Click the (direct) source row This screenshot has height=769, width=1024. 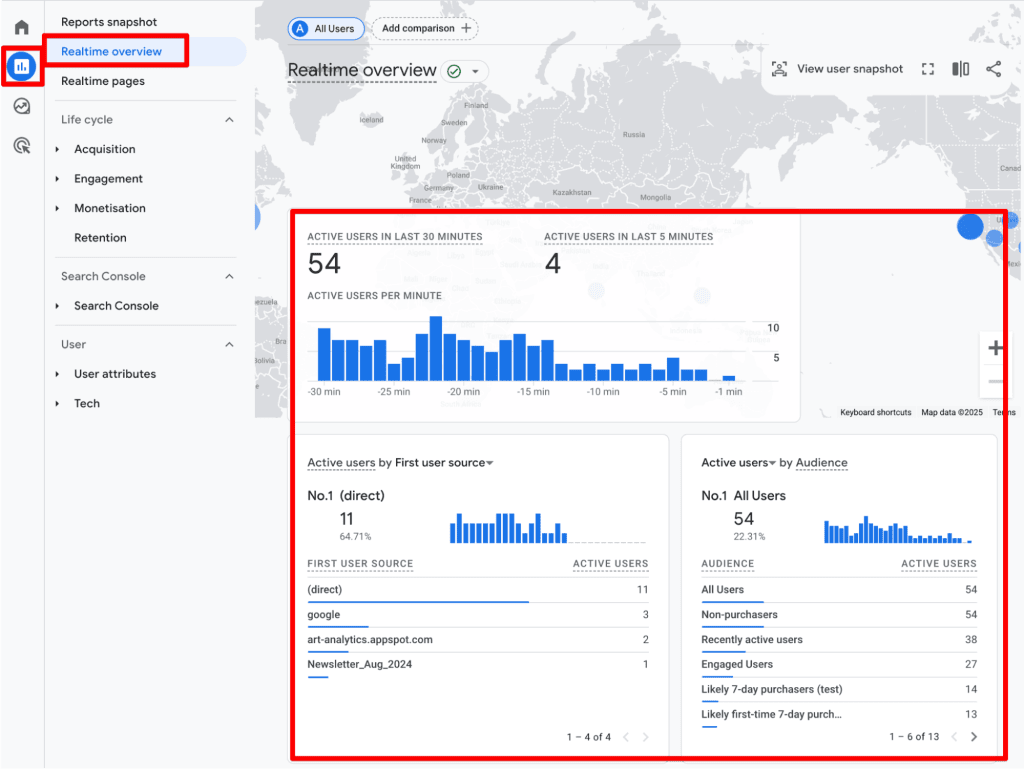pos(478,589)
